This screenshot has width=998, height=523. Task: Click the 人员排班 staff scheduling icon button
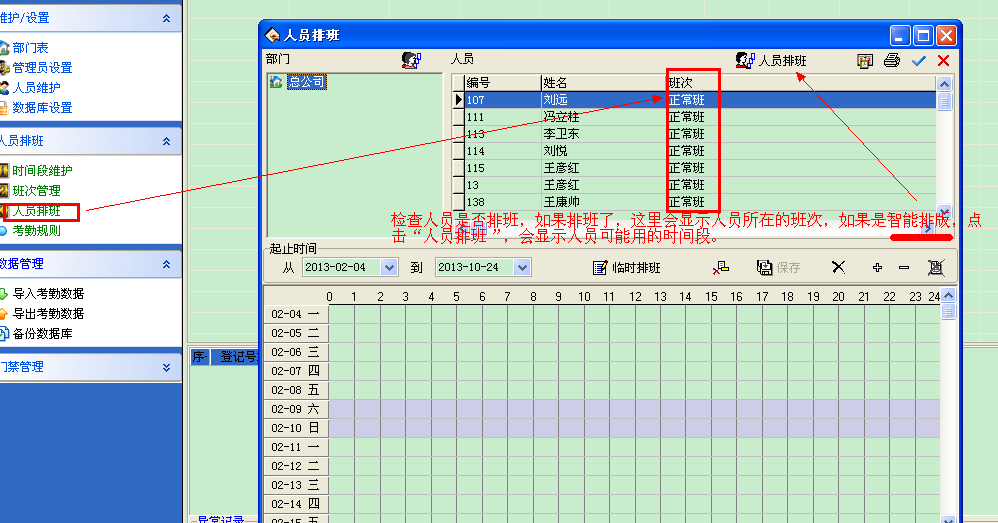point(771,60)
